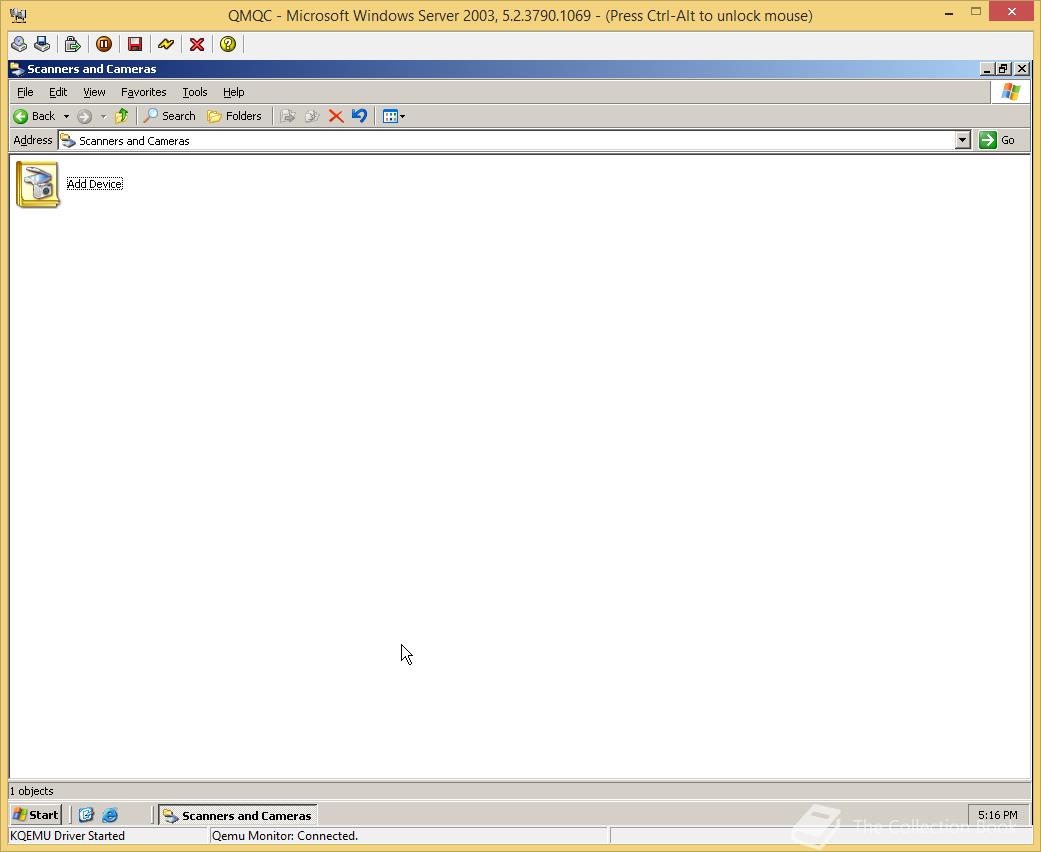Click the Copy To folder icon
Viewport: 1041px width, 852px height.
point(311,116)
